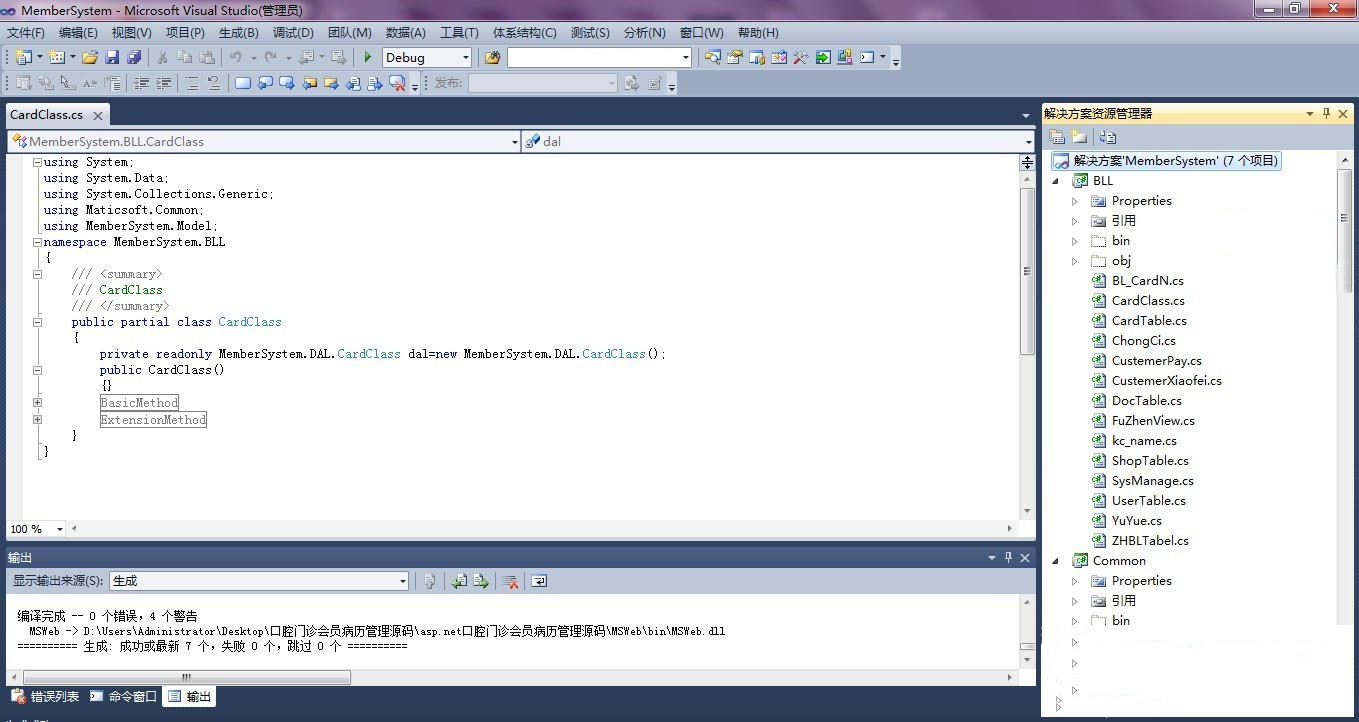This screenshot has height=722, width=1359.
Task: Open the 调试(D) menu
Action: pyautogui.click(x=293, y=33)
